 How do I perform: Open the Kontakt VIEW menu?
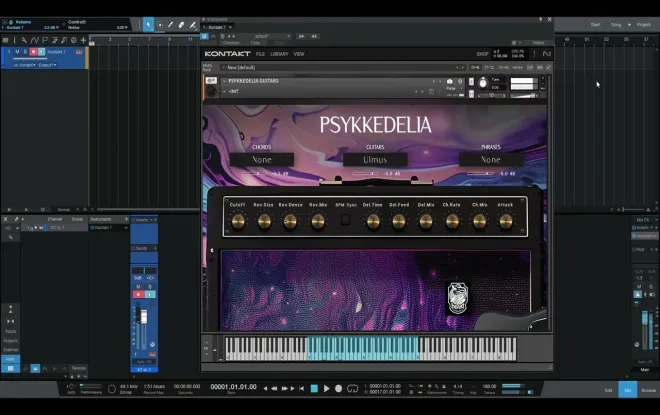[x=299, y=54]
